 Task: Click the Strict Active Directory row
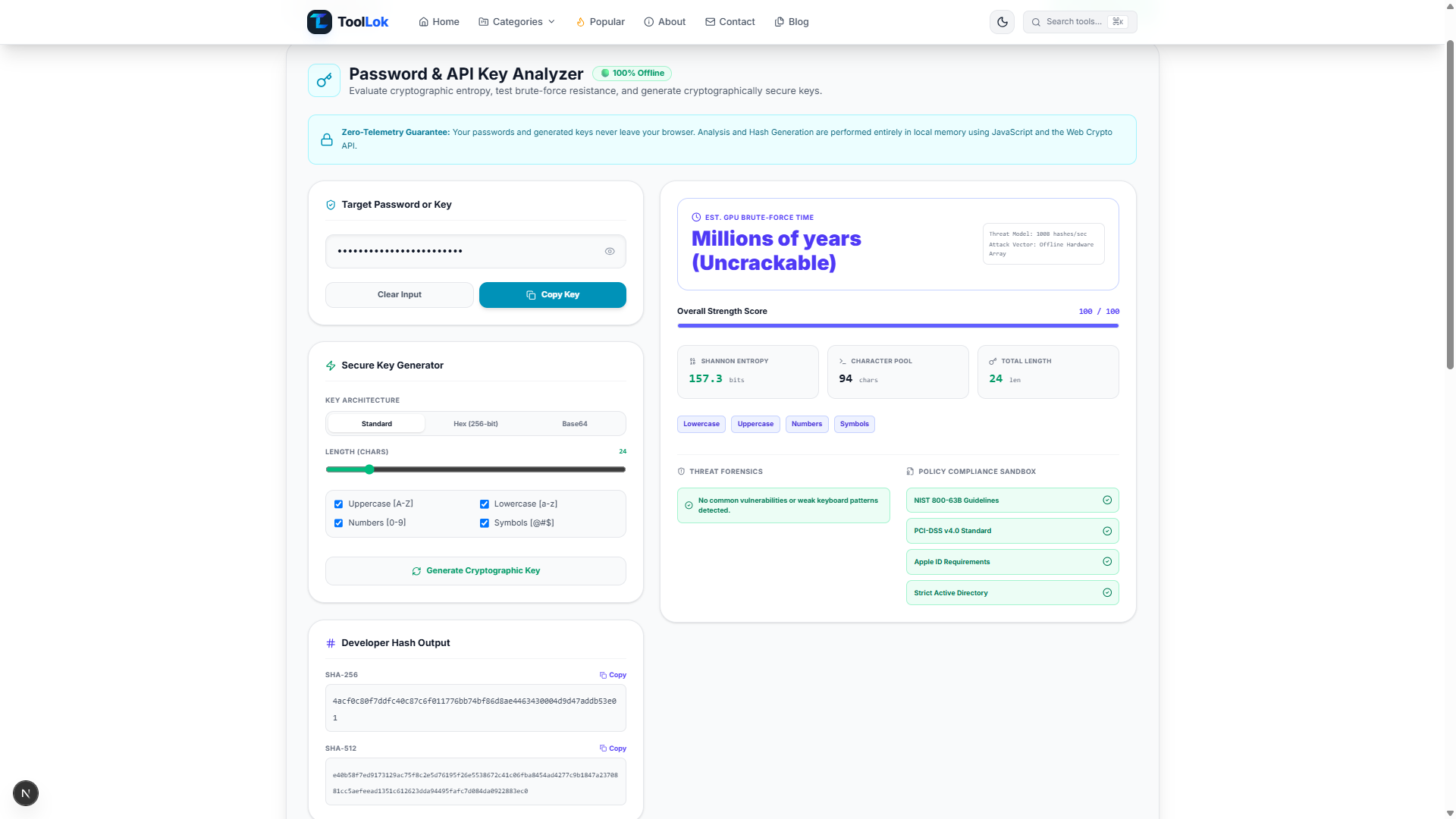(x=1012, y=593)
